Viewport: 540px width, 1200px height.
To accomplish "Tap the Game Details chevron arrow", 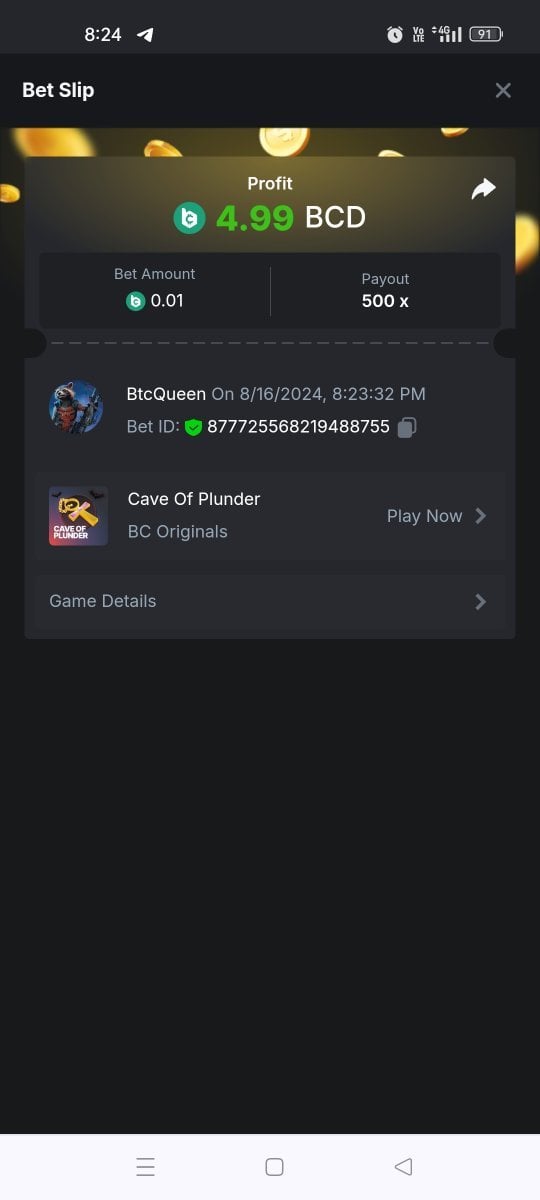I will [481, 601].
